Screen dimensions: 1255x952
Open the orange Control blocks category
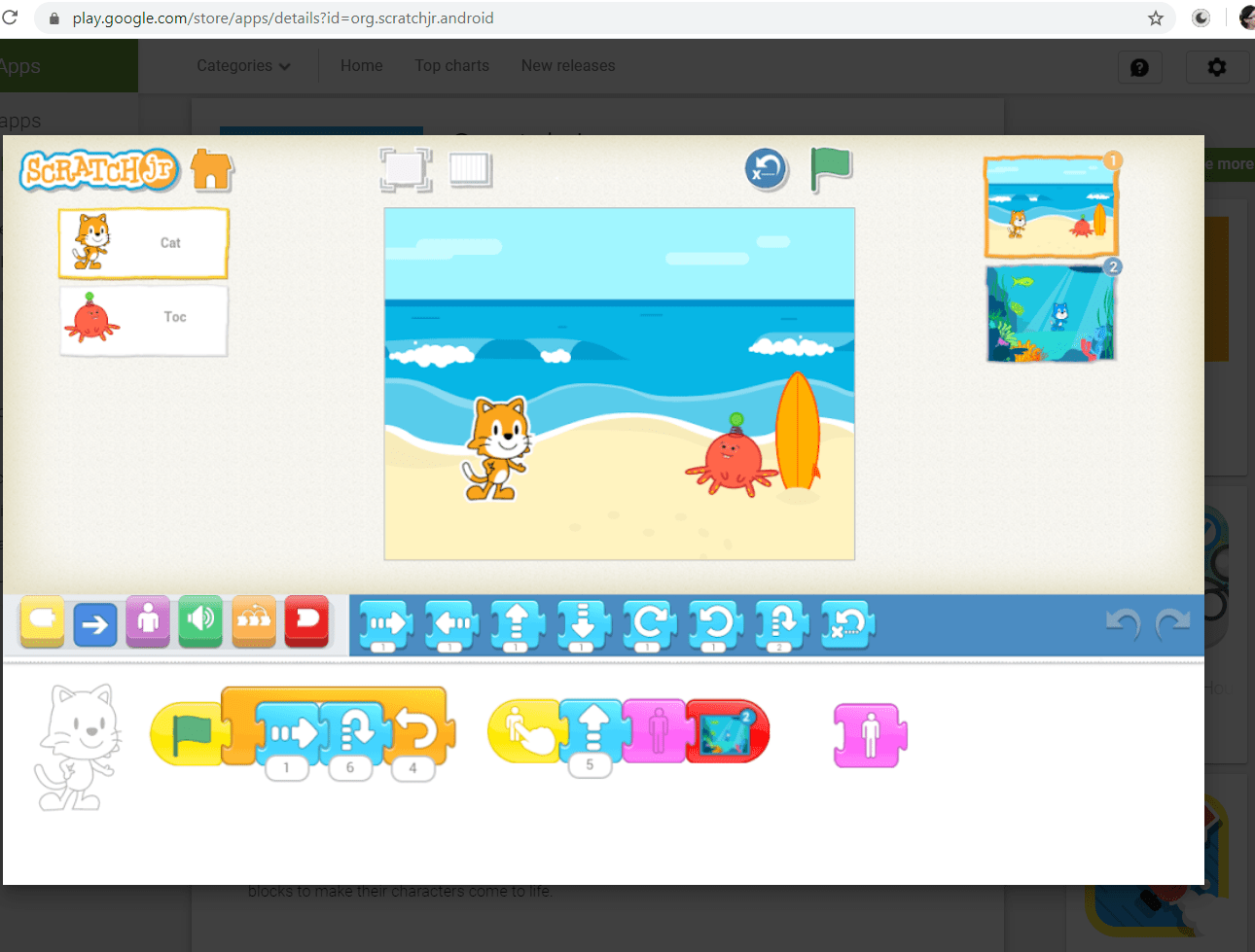pyautogui.click(x=253, y=622)
